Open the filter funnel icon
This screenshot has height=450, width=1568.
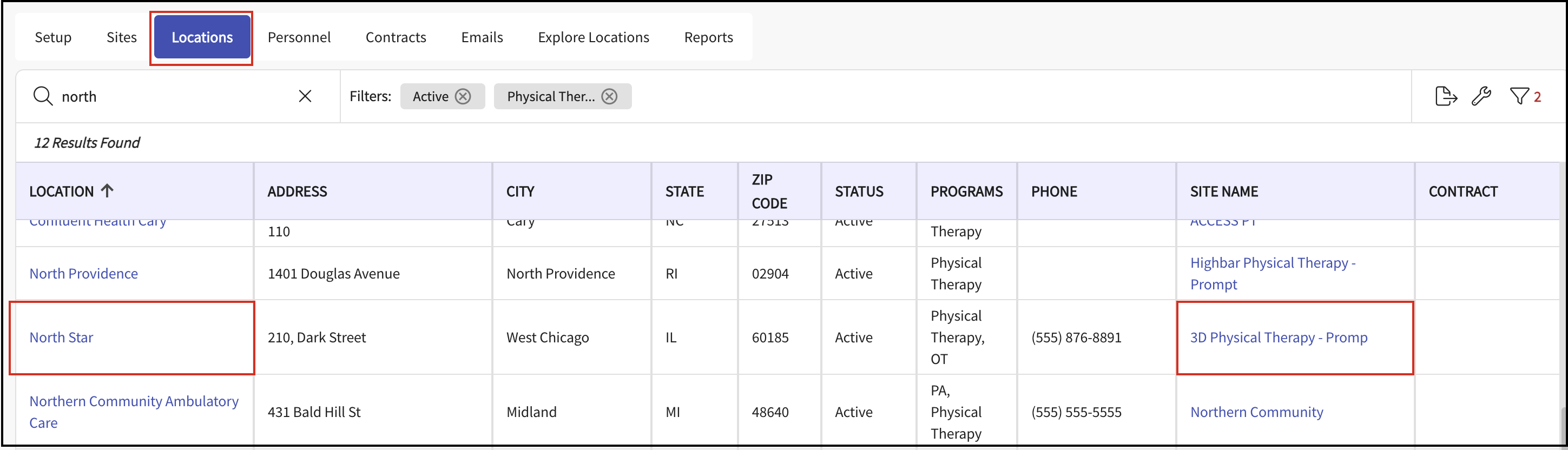1519,96
